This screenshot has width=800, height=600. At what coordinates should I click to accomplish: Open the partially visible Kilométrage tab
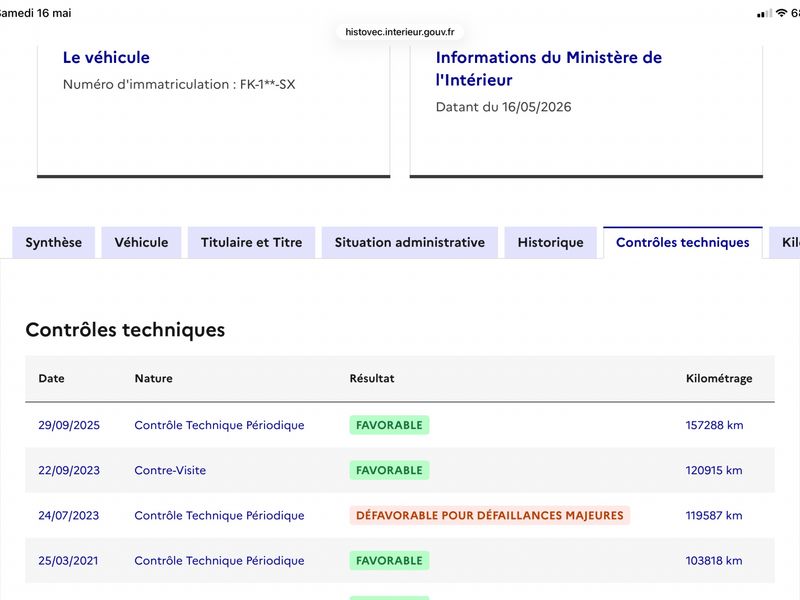pos(786,242)
